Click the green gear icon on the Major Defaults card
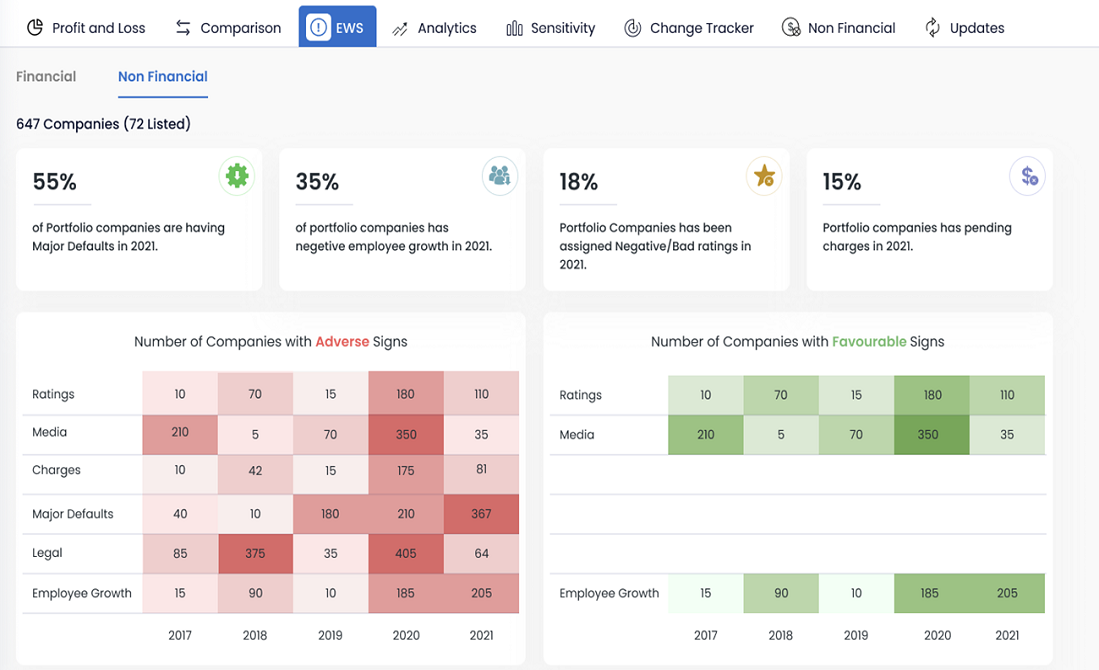This screenshot has height=670, width=1099. coord(236,176)
